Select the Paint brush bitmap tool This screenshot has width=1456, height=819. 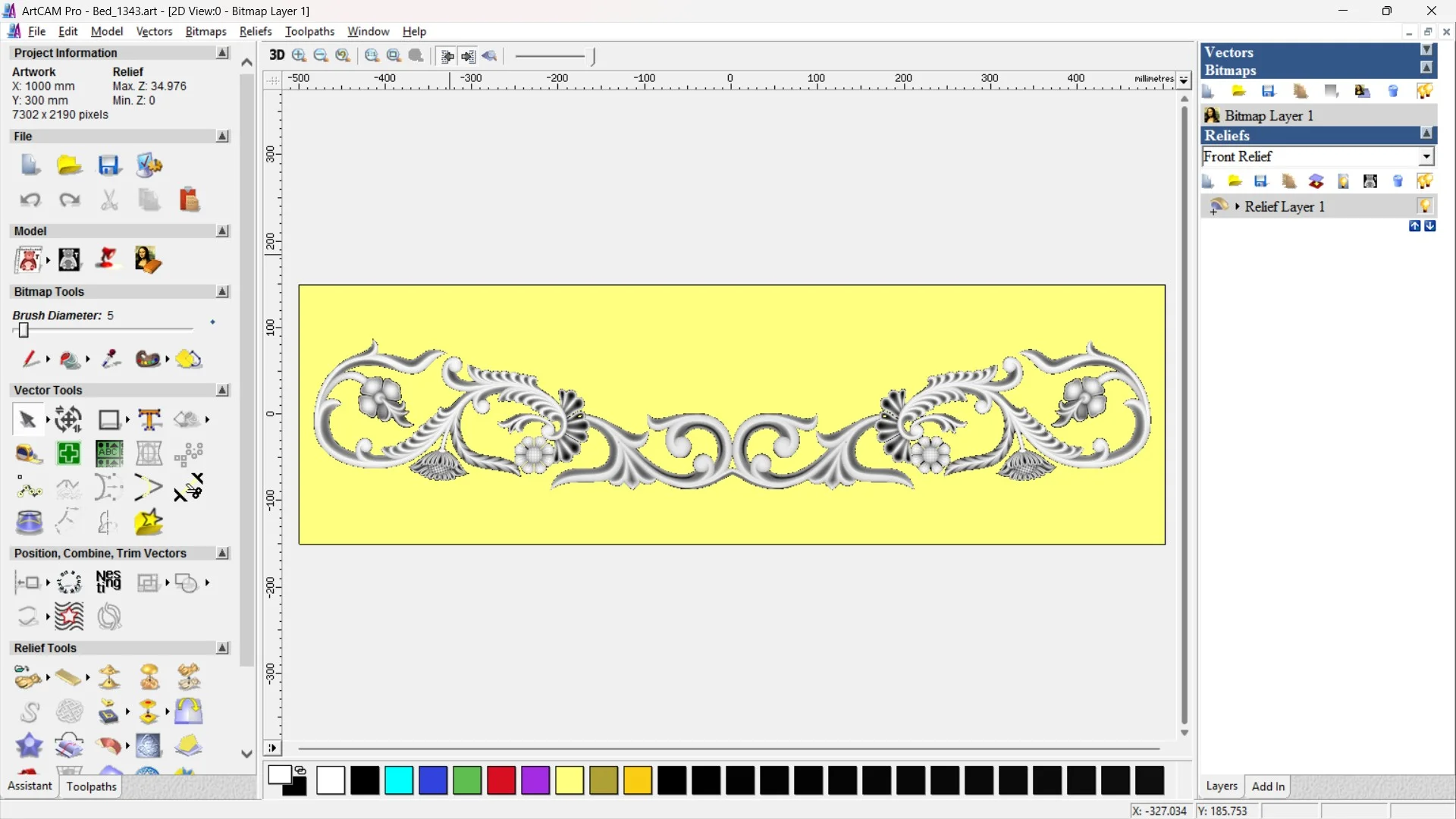click(x=30, y=359)
